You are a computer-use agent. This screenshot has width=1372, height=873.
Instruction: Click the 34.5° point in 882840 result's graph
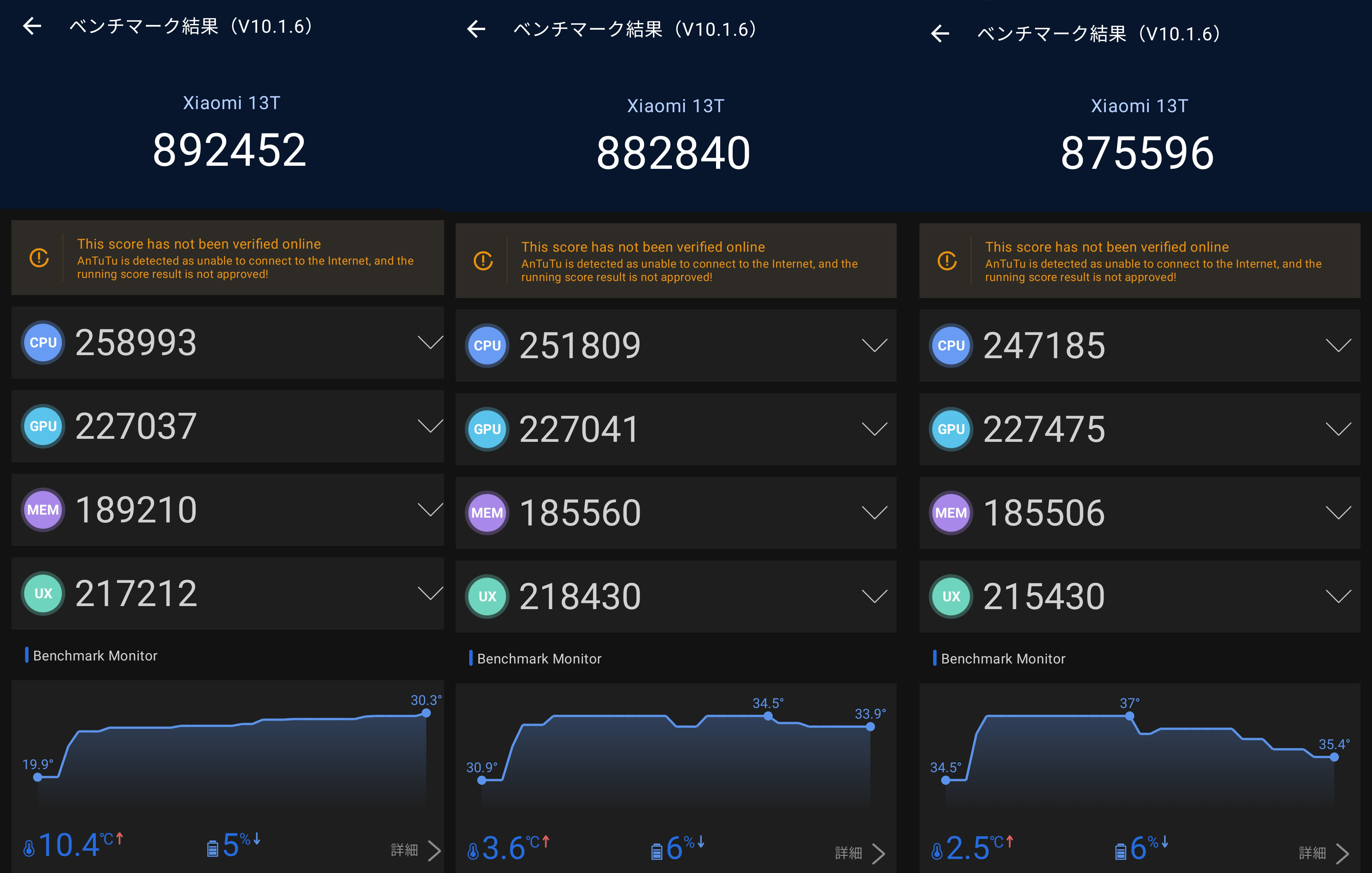point(768,716)
